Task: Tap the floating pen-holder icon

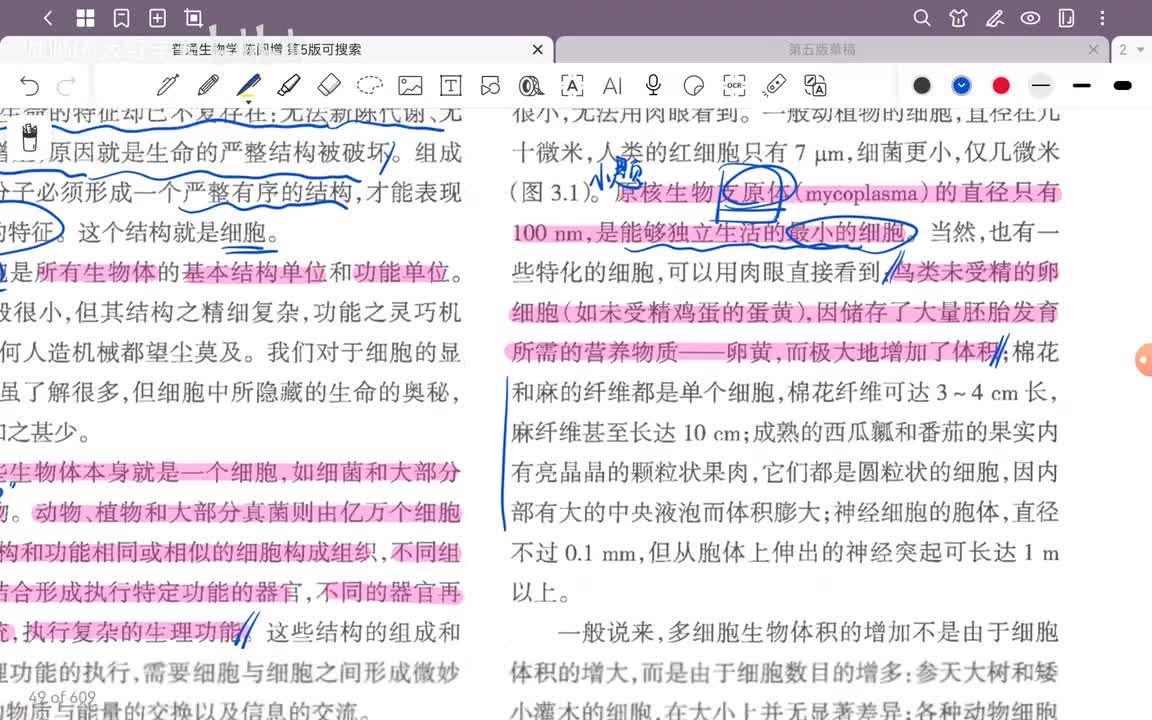Action: 29,138
